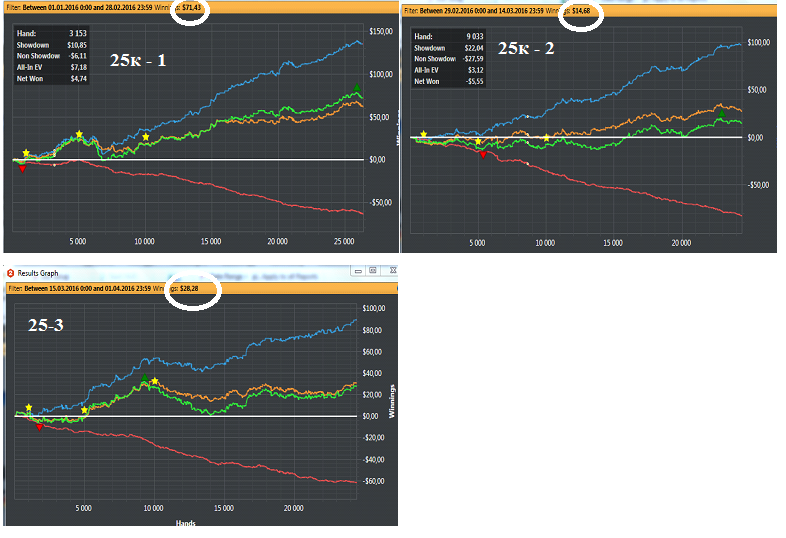Click the red hexagon Results Graph window icon
This screenshot has width=786, height=538.
[x=11, y=273]
